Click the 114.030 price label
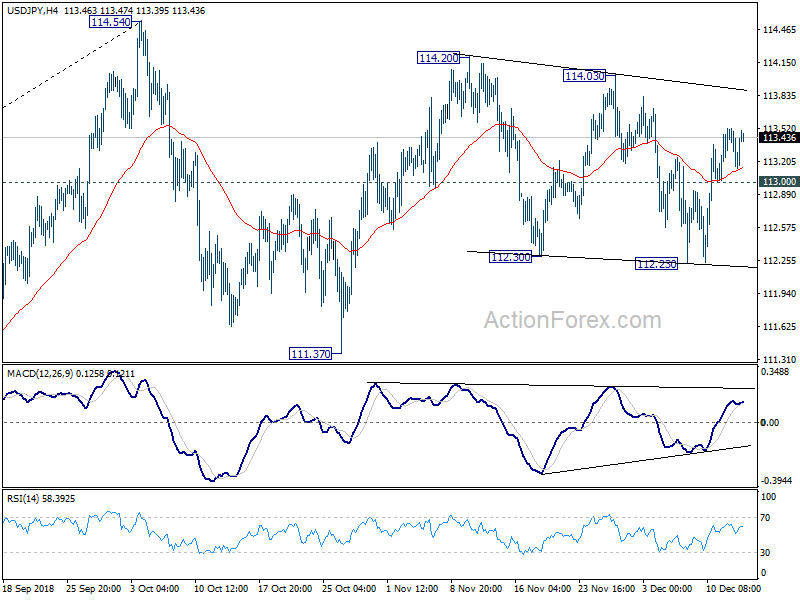This screenshot has height=600, width=800. (x=585, y=76)
